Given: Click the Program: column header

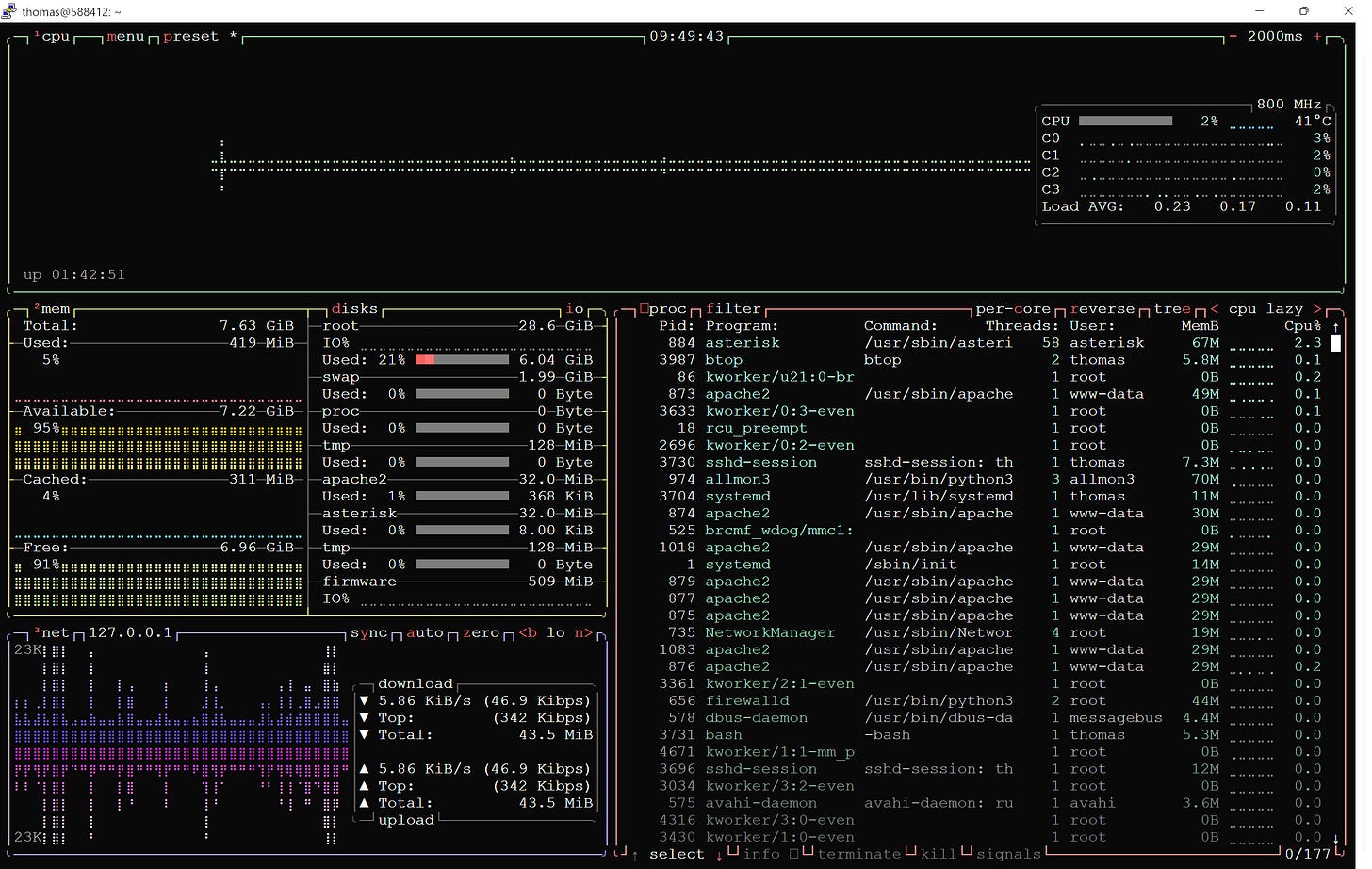Looking at the screenshot, I should pyautogui.click(x=743, y=326).
